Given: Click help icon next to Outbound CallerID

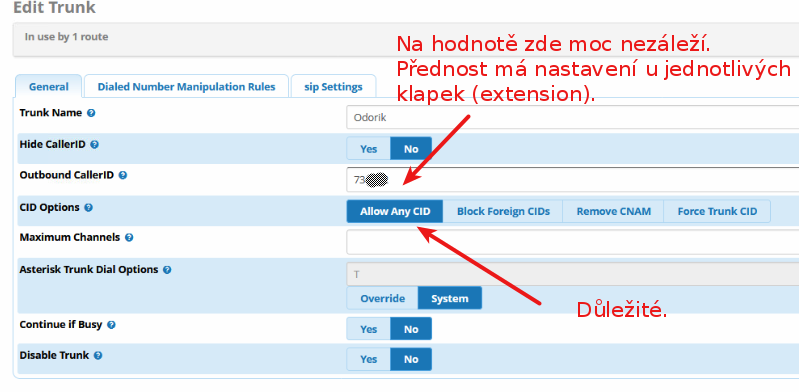Looking at the screenshot, I should [x=122, y=175].
